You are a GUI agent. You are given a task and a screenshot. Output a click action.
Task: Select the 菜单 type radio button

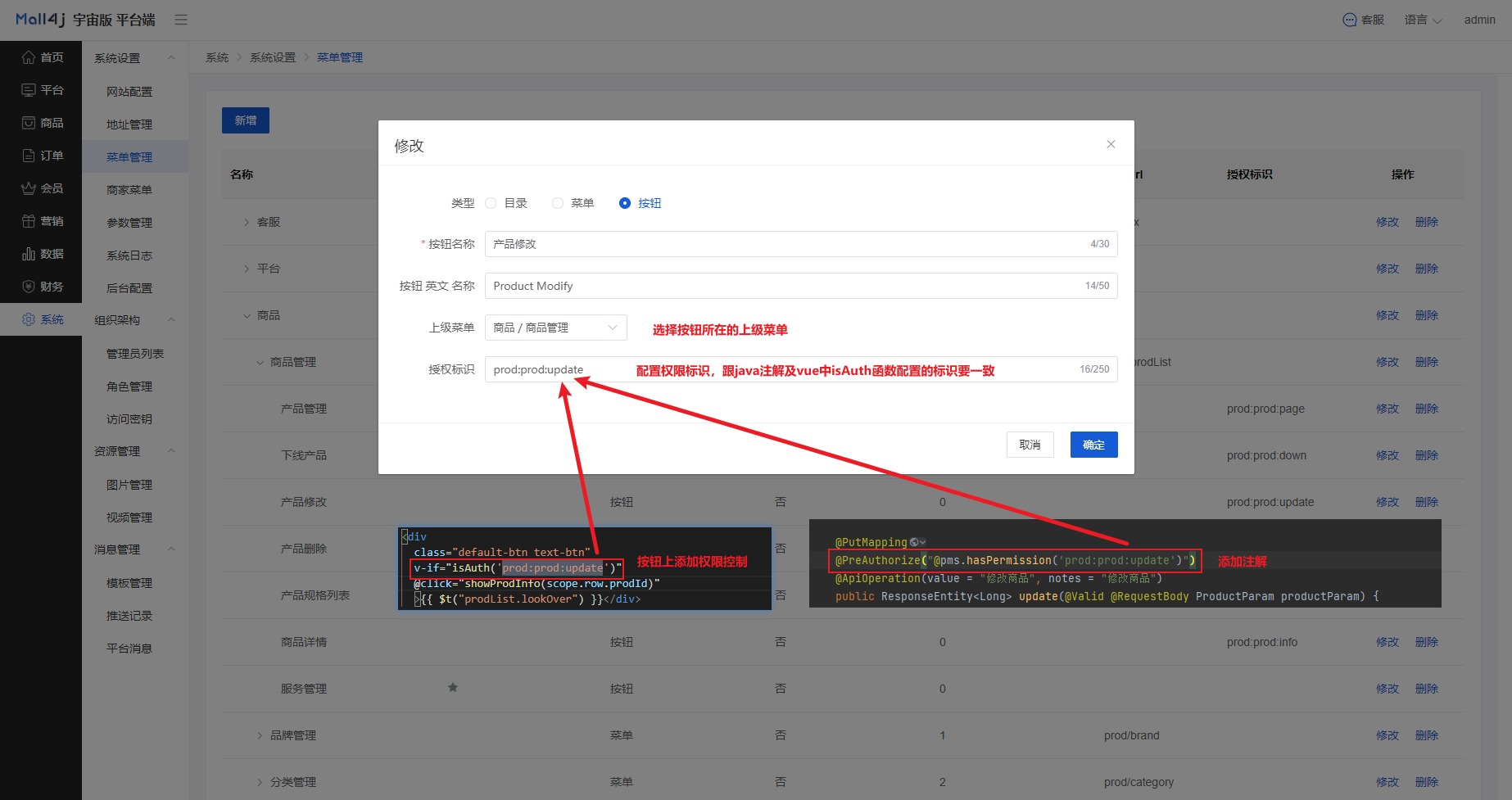[558, 203]
